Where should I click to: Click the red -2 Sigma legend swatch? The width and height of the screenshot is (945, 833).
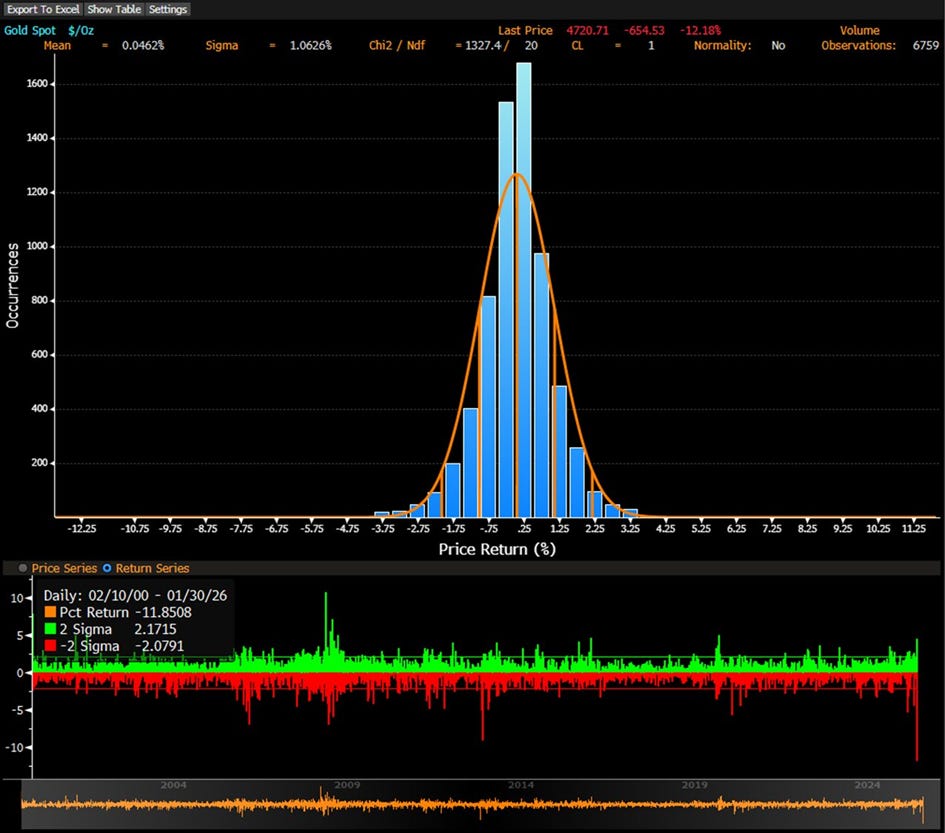[49, 646]
